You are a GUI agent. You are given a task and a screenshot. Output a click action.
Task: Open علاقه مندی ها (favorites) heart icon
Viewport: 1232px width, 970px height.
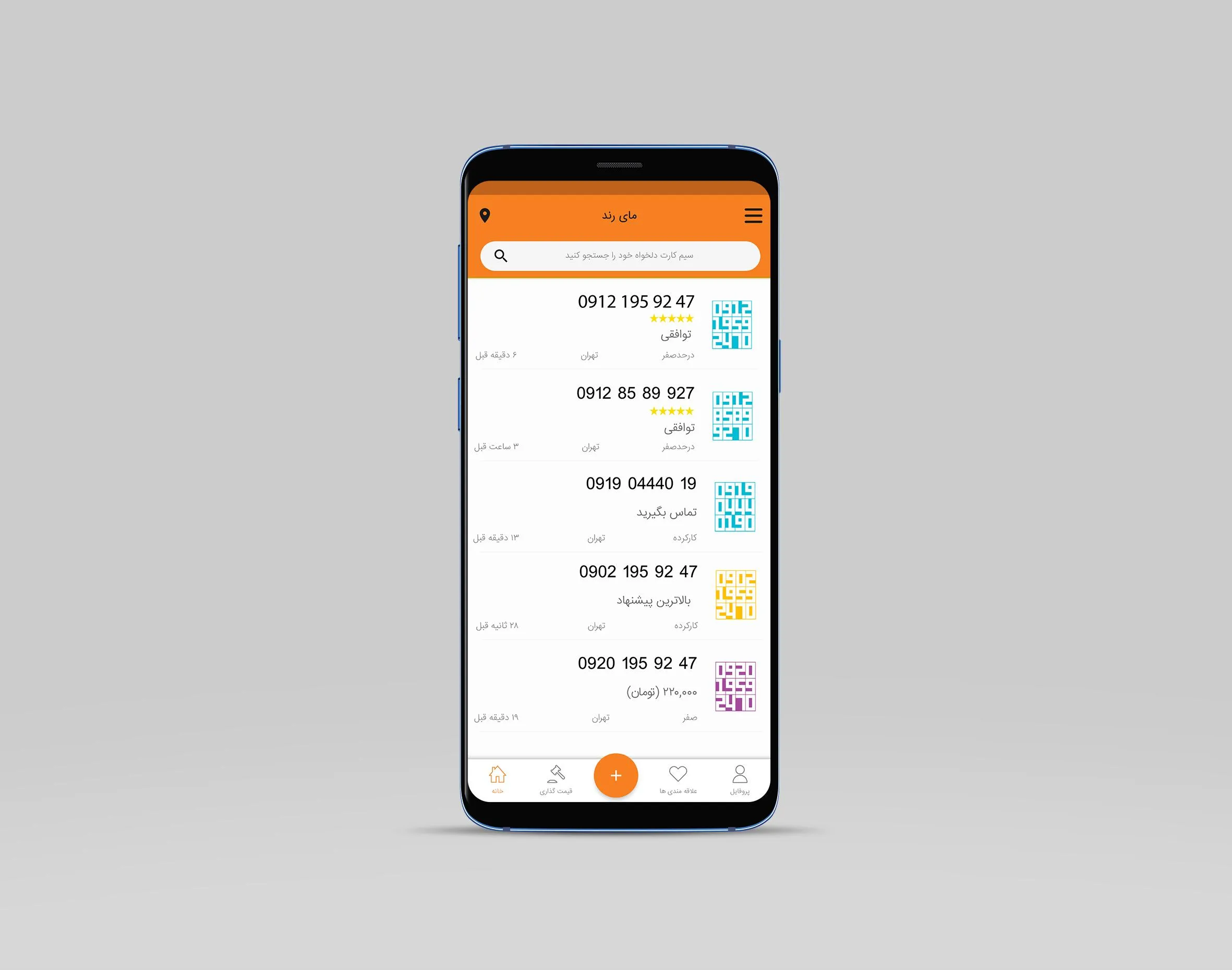(x=671, y=776)
